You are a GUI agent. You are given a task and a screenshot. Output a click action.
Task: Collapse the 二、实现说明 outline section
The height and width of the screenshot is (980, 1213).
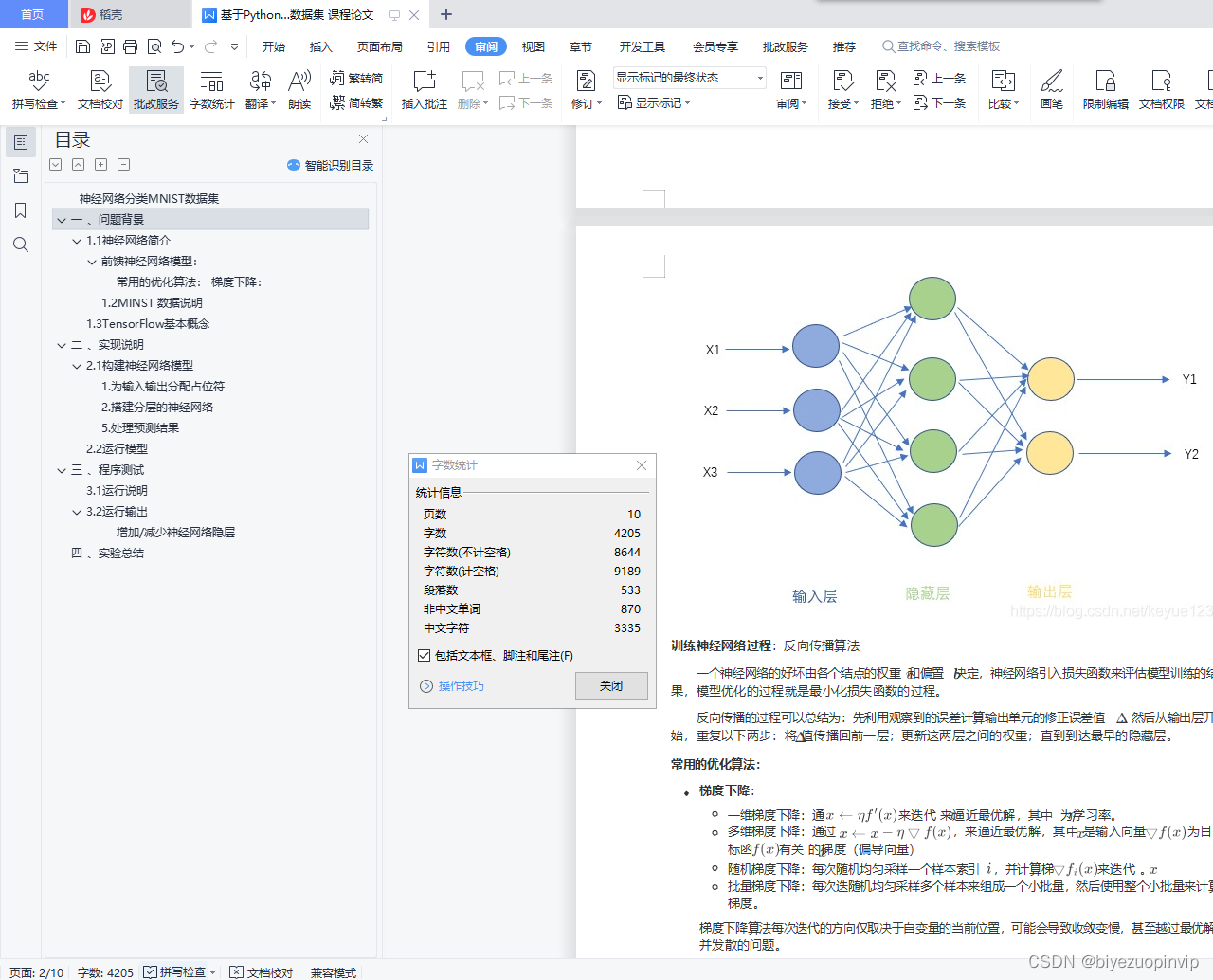tap(61, 344)
